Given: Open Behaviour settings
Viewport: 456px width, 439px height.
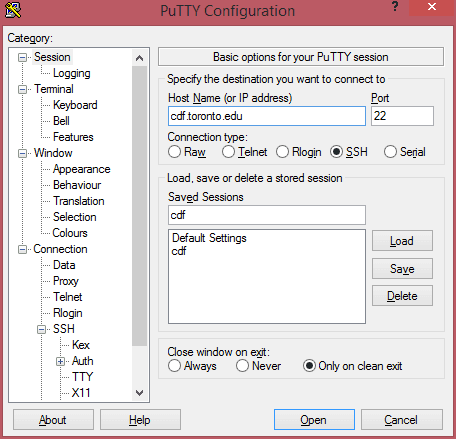Looking at the screenshot, I should tap(77, 185).
